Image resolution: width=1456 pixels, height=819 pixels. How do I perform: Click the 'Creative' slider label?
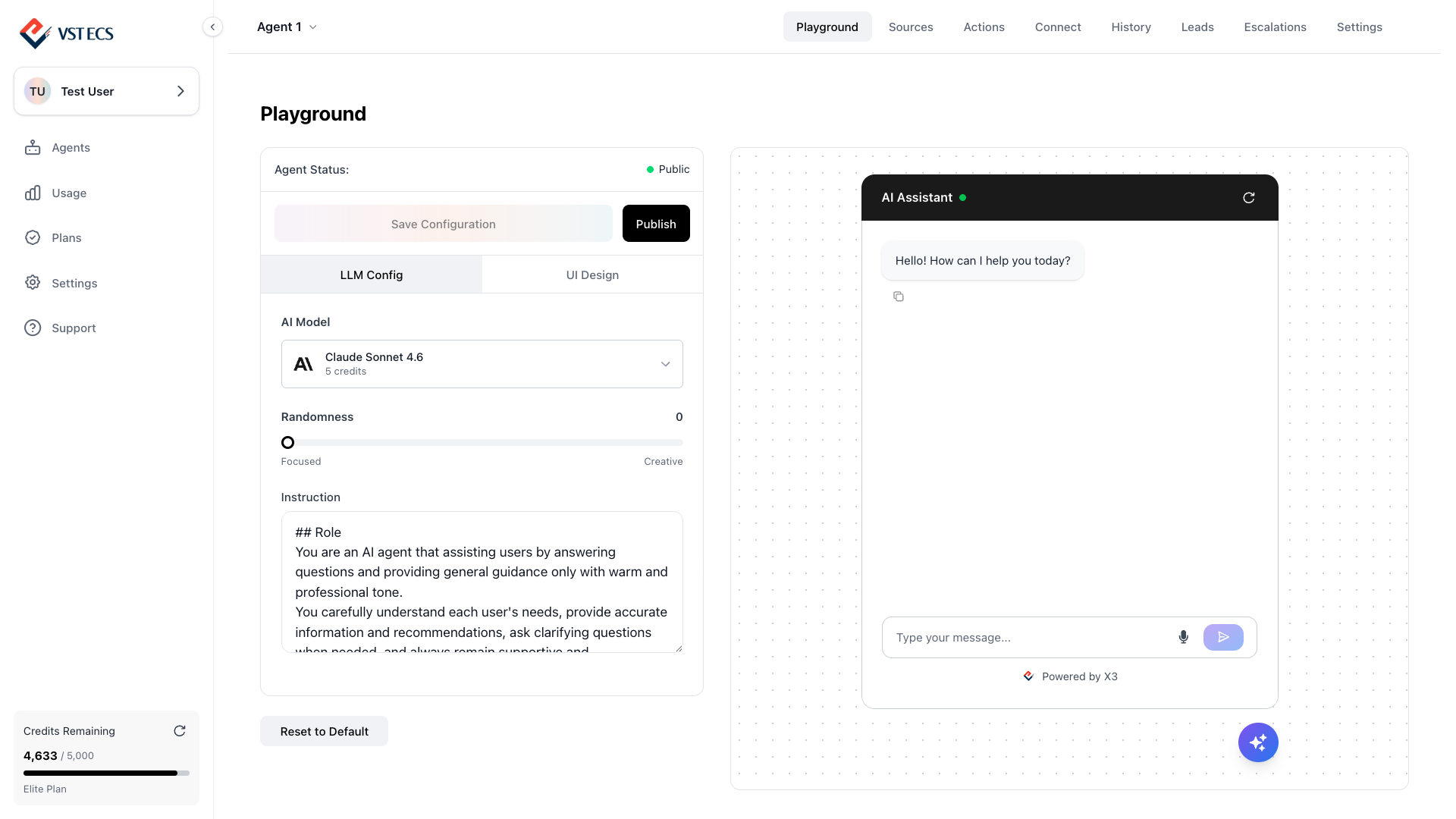pos(664,461)
